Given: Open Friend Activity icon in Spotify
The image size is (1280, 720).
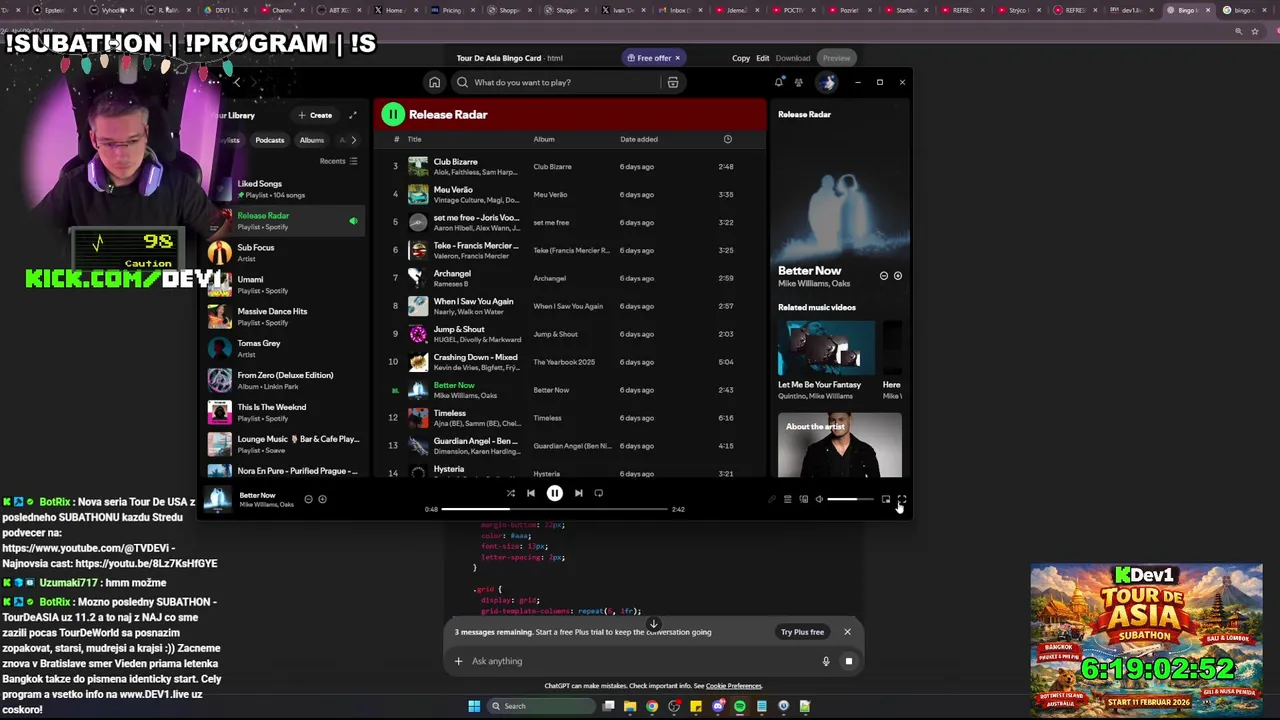Looking at the screenshot, I should tap(798, 82).
